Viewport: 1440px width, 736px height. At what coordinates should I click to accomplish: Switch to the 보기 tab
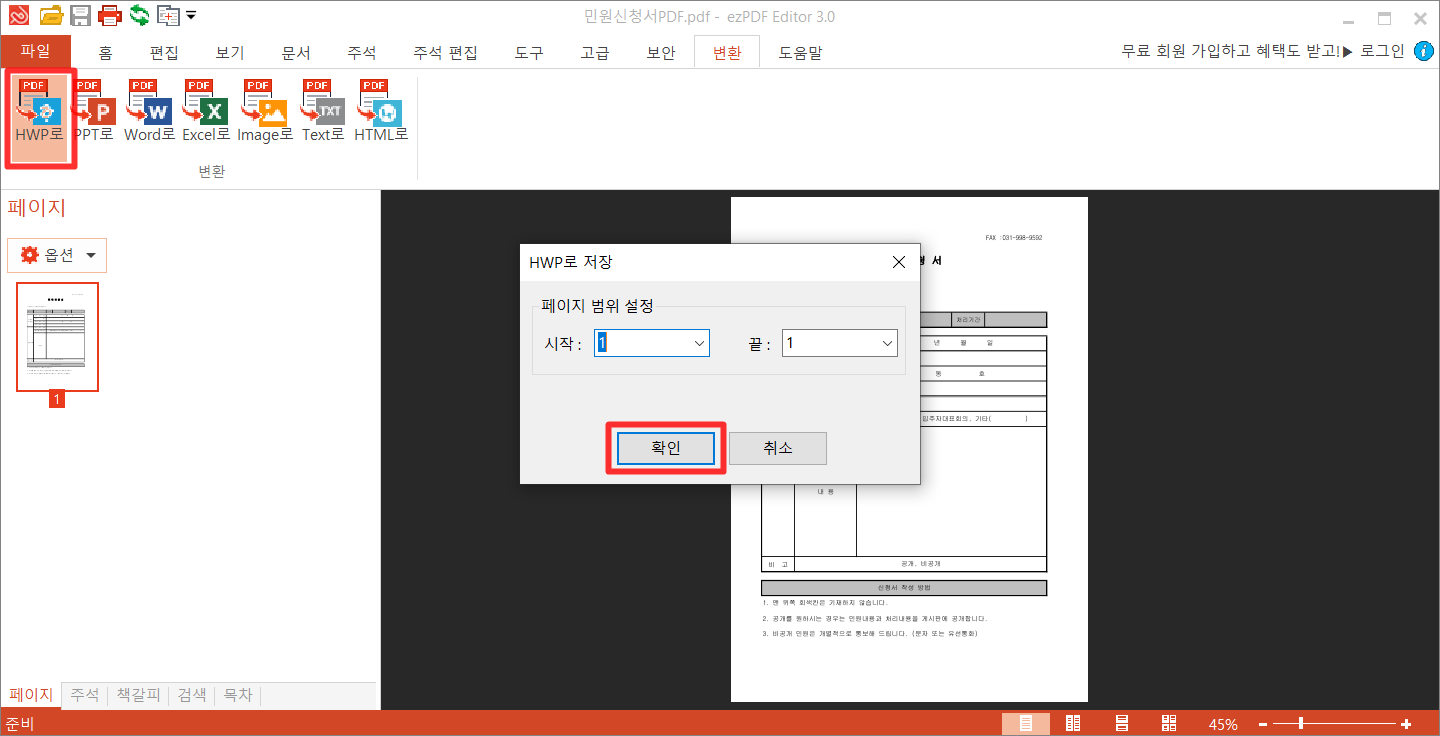click(x=230, y=53)
